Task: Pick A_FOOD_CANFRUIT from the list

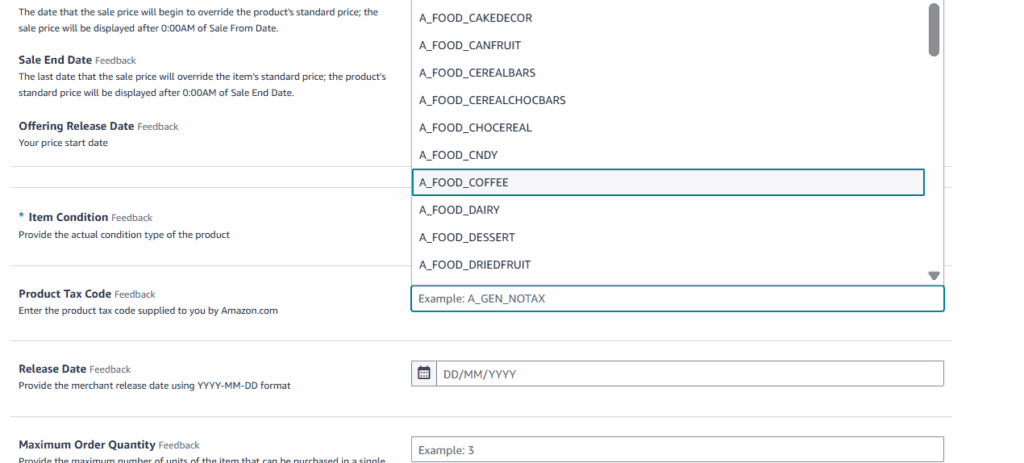Action: coord(470,45)
